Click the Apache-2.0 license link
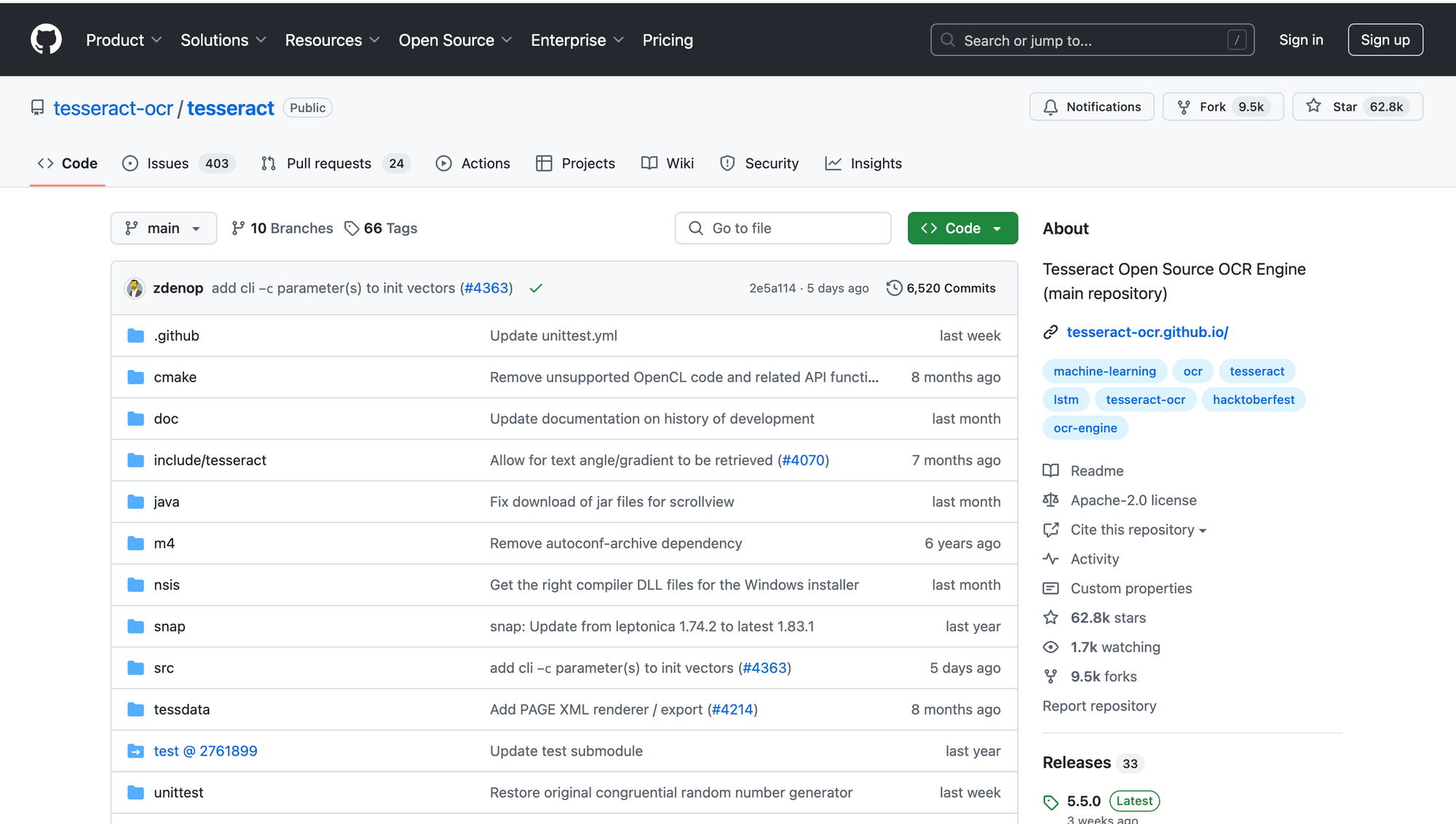 coord(1133,499)
